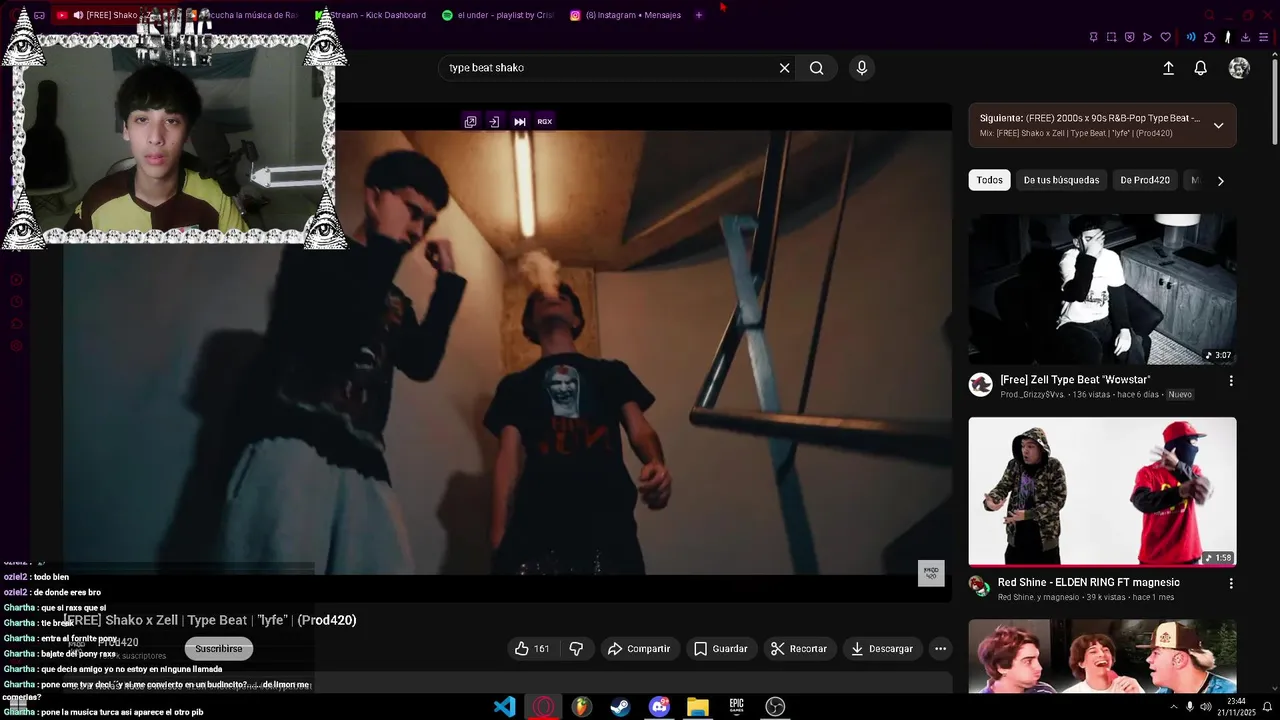Dislike the video with thumbs down
Screen dimensions: 1280x720
click(x=576, y=649)
